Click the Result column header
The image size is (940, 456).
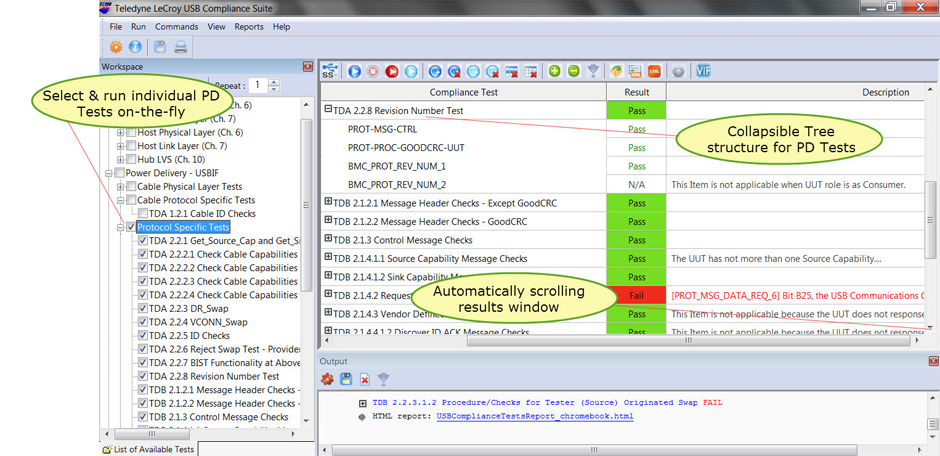click(637, 92)
